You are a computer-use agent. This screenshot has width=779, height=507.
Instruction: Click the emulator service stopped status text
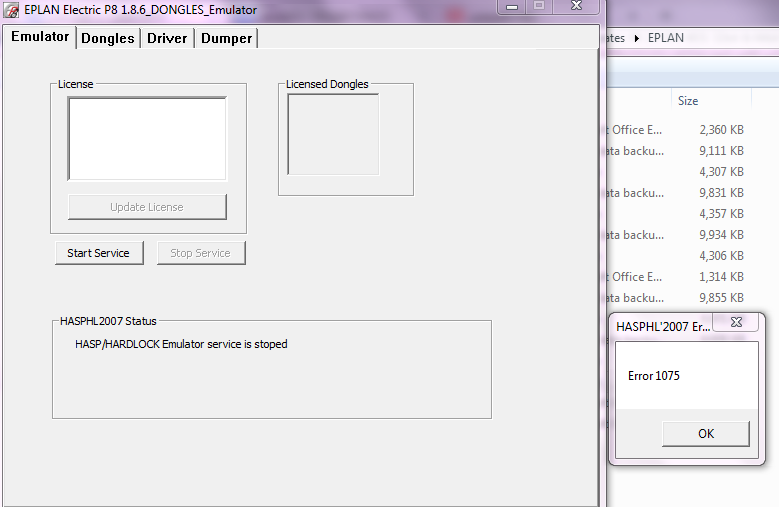(x=181, y=344)
